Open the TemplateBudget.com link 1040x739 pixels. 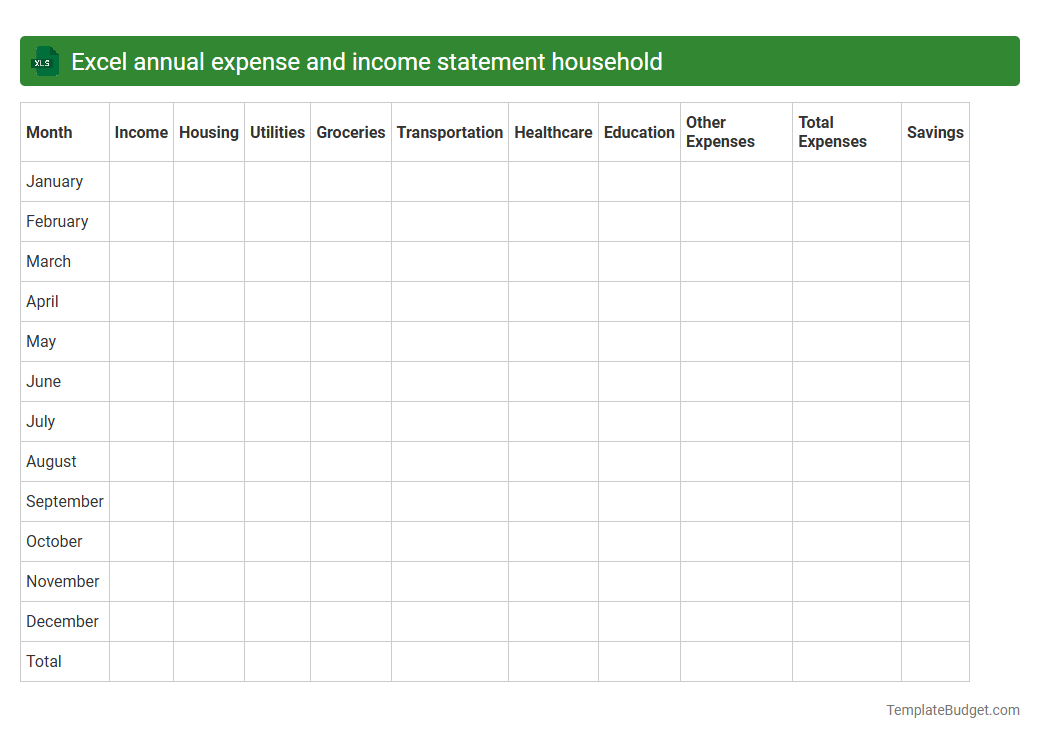point(952,710)
